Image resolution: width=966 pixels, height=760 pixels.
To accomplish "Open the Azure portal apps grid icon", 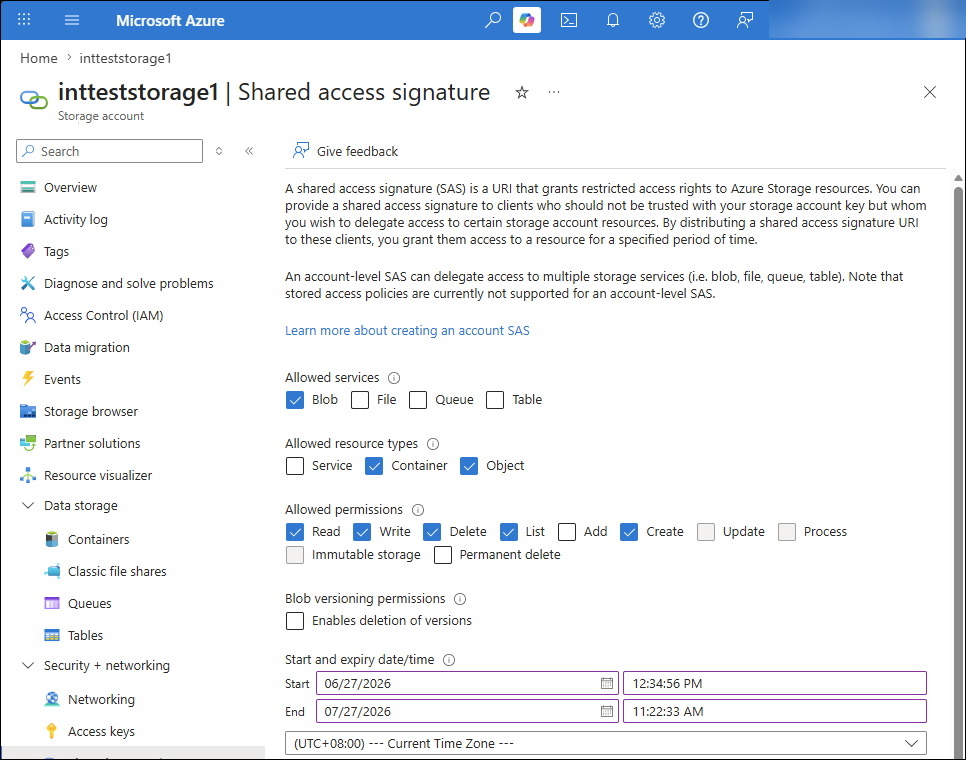I will click(24, 20).
